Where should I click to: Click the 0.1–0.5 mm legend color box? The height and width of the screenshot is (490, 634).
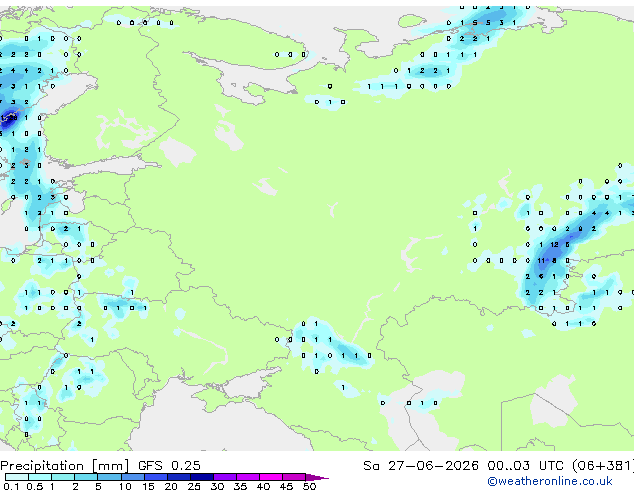tap(17, 477)
